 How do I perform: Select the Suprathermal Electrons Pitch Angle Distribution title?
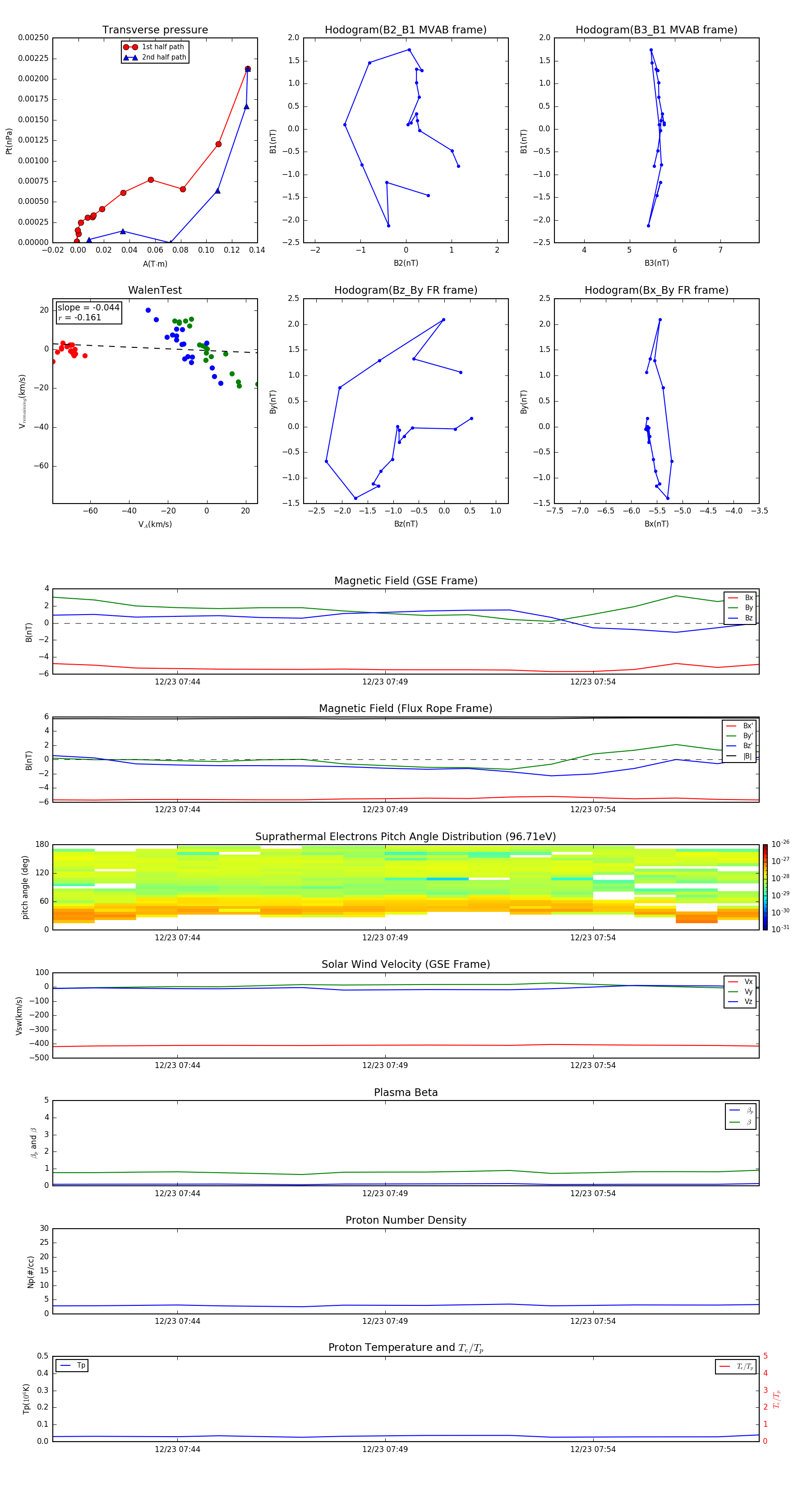406,837
